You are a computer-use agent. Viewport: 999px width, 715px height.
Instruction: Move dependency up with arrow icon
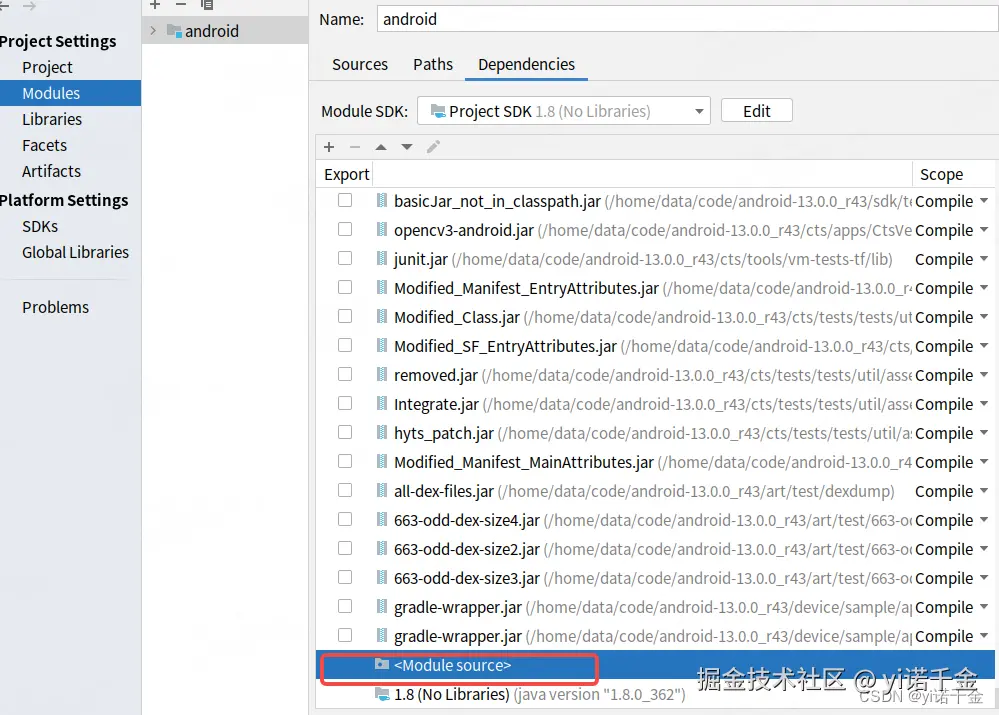(381, 147)
